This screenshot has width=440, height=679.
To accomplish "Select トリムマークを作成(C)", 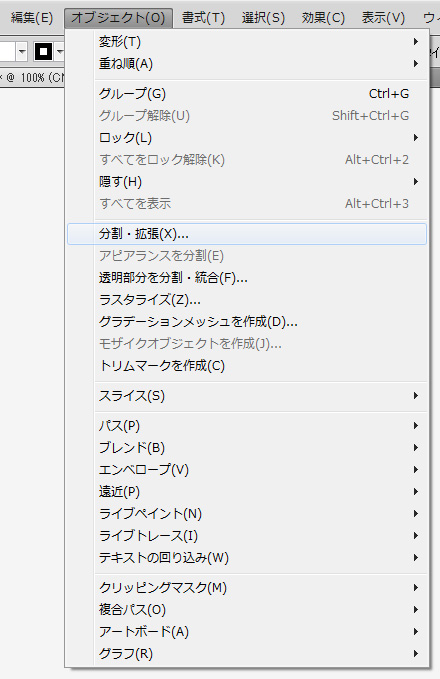I will (x=247, y=366).
